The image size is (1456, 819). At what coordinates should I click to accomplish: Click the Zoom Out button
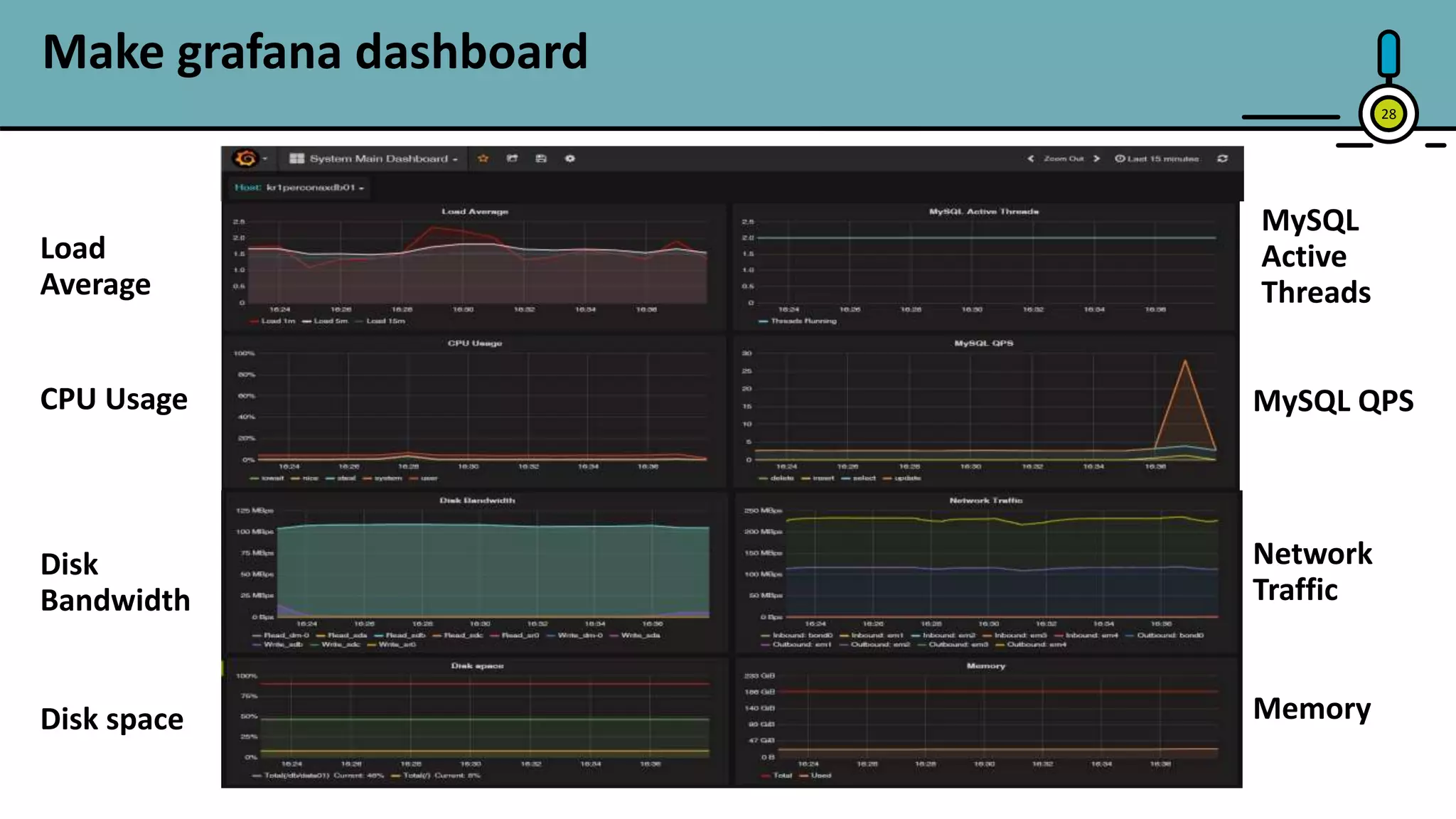coord(1064,159)
